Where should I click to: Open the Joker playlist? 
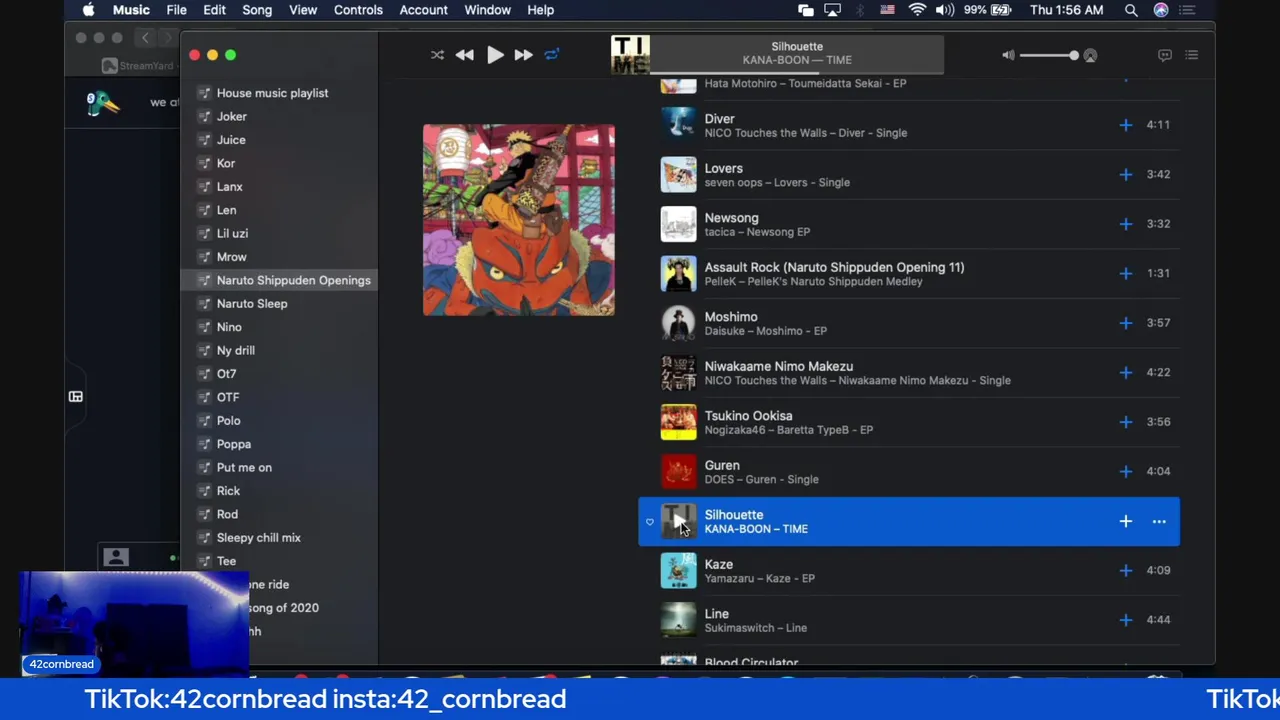pyautogui.click(x=232, y=117)
